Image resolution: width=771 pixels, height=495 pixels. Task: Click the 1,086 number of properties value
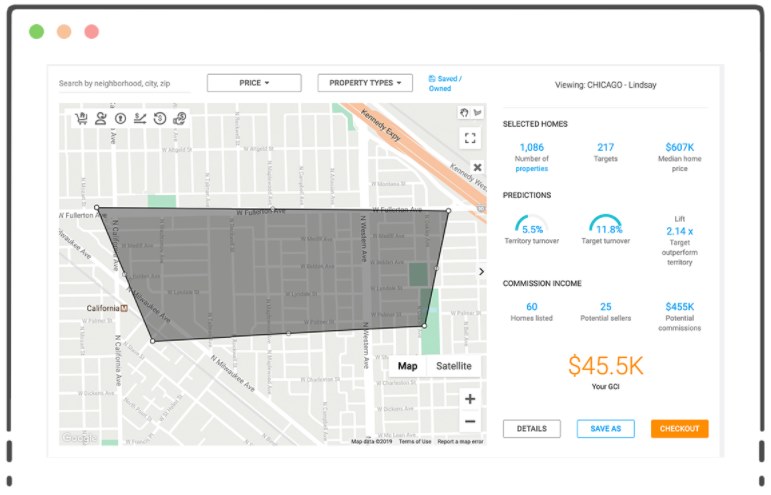coord(532,147)
